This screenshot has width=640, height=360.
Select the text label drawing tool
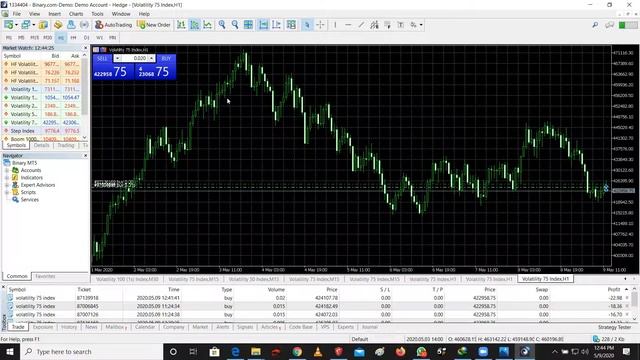tap(401, 25)
